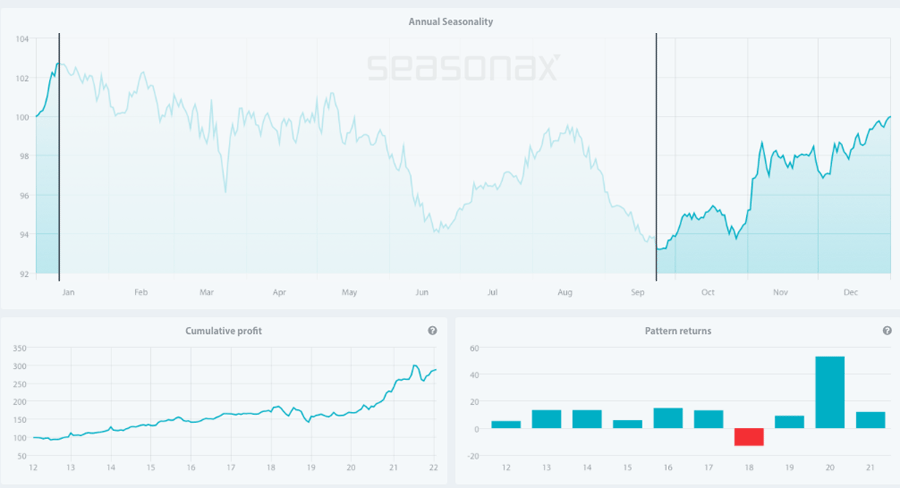Viewport: 900px width, 488px height.
Task: Click the Seasonax watermark logo
Action: [x=463, y=67]
